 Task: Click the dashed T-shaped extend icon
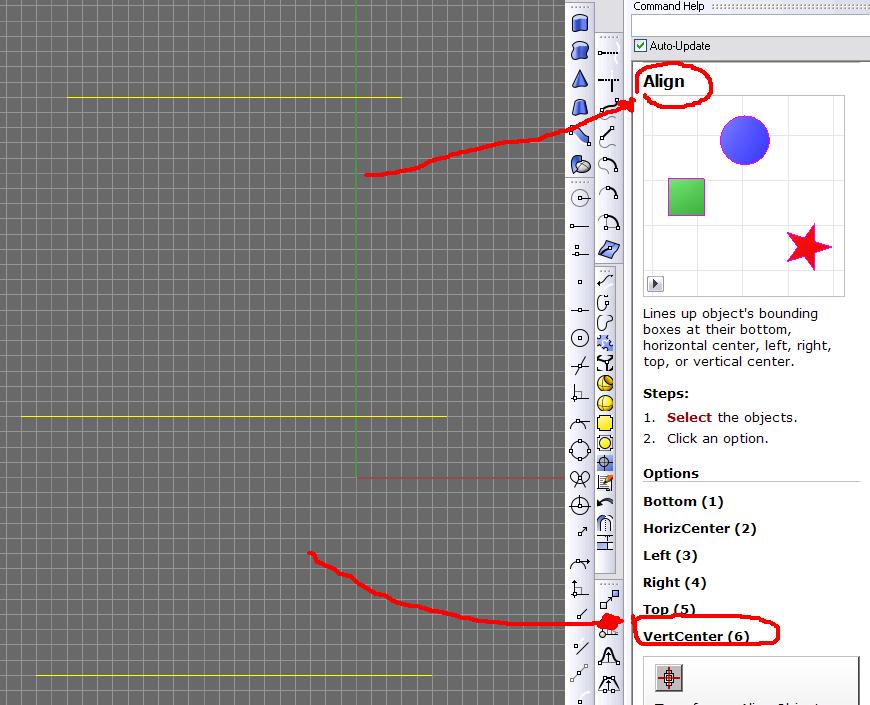coord(609,83)
